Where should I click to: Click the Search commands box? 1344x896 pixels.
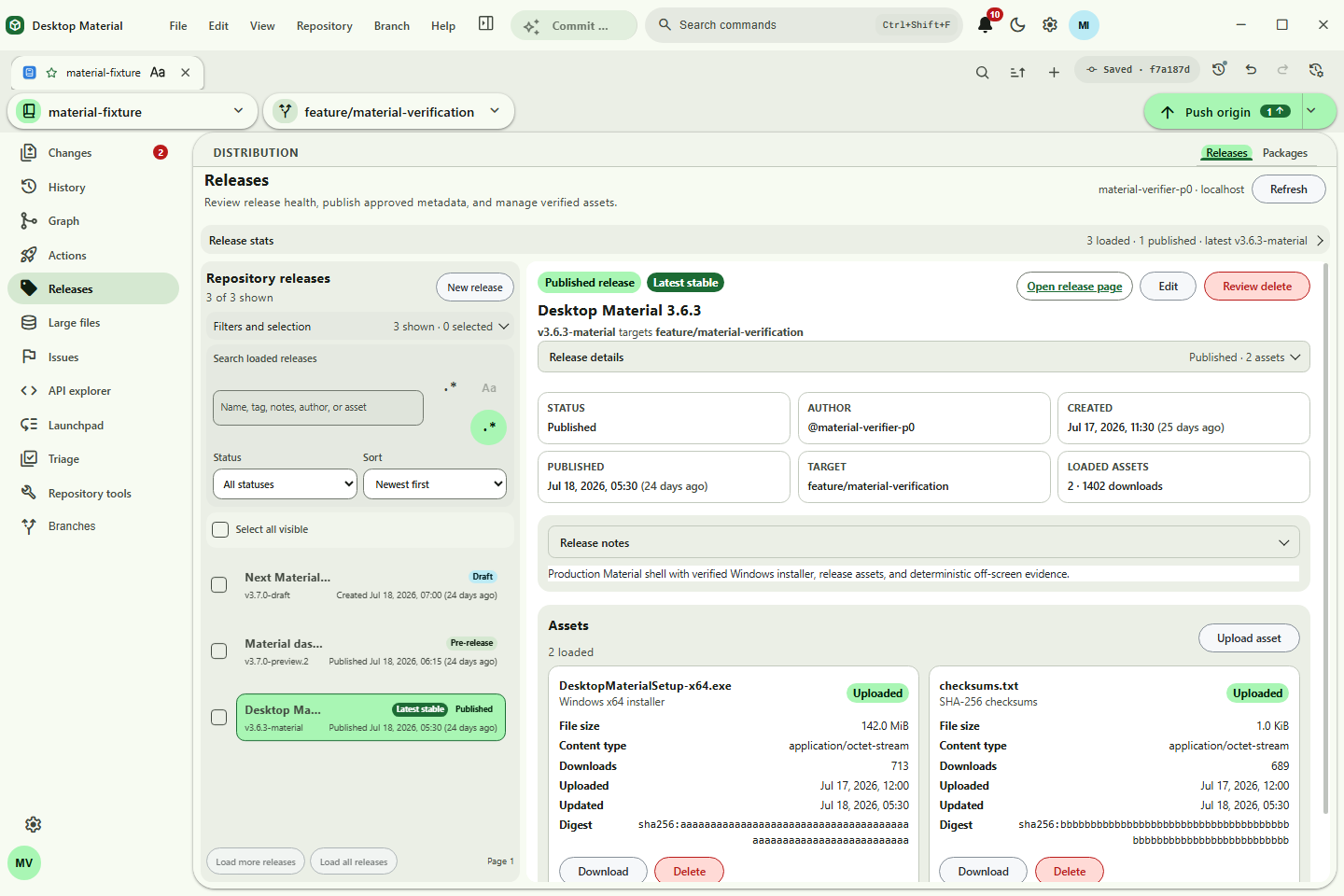[x=804, y=25]
